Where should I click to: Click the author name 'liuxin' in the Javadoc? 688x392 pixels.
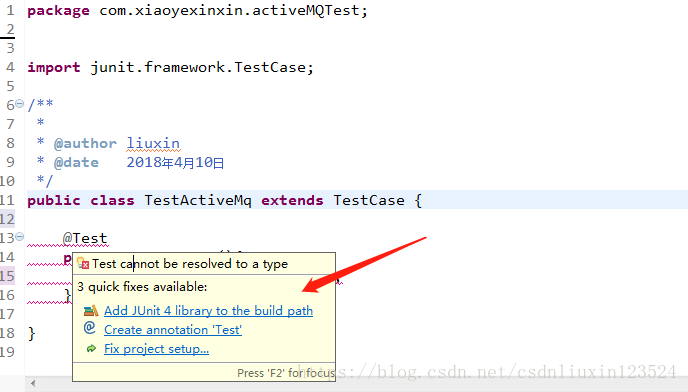pyautogui.click(x=153, y=144)
